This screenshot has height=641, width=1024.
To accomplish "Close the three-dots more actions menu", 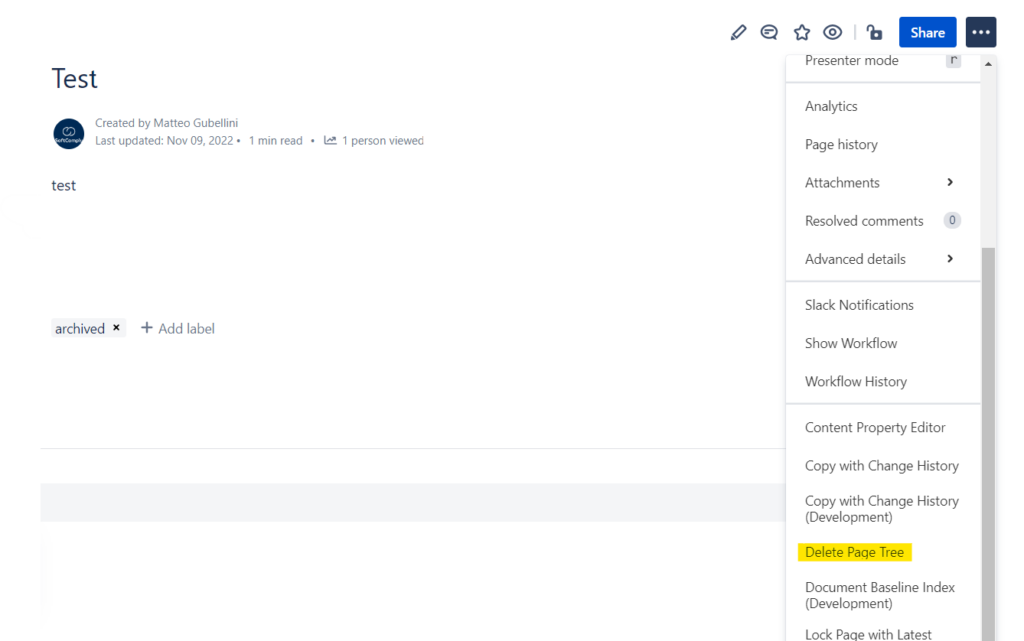I will pos(981,32).
